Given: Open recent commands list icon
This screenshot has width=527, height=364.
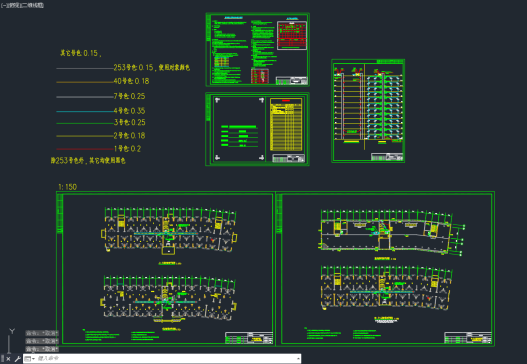Looking at the screenshot, I should [29, 359].
